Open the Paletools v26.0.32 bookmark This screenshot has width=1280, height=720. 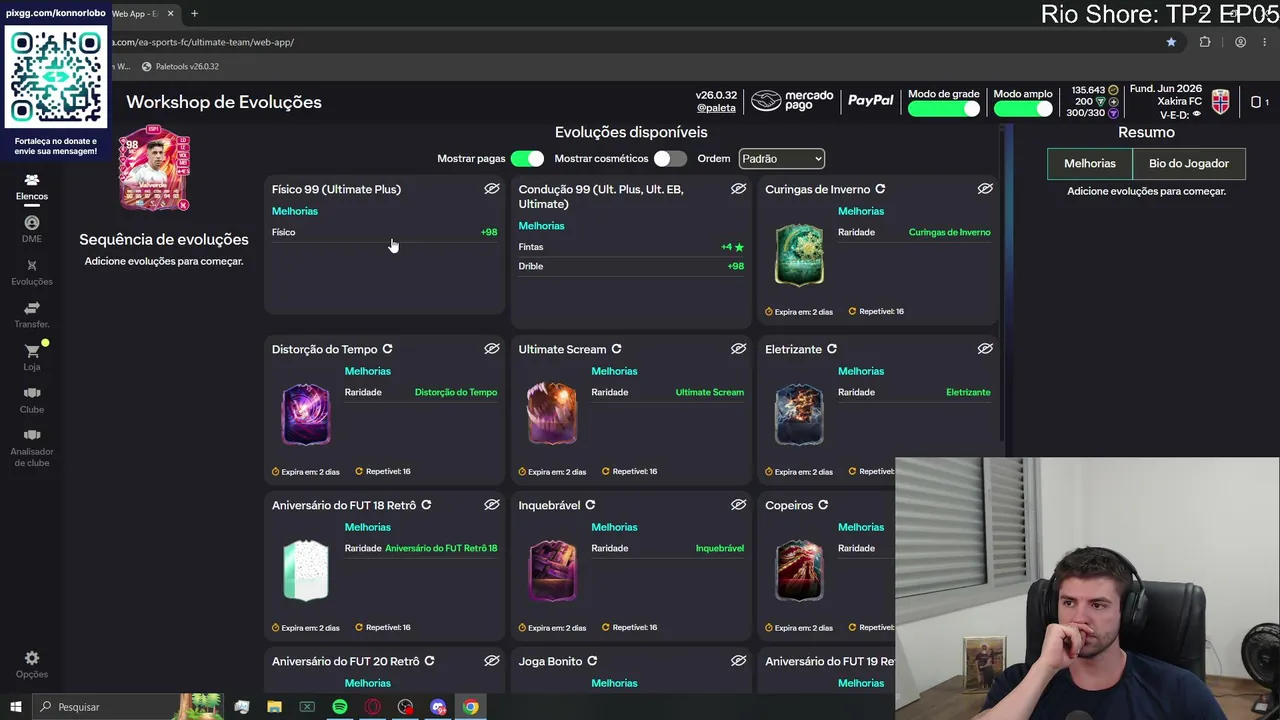[180, 66]
